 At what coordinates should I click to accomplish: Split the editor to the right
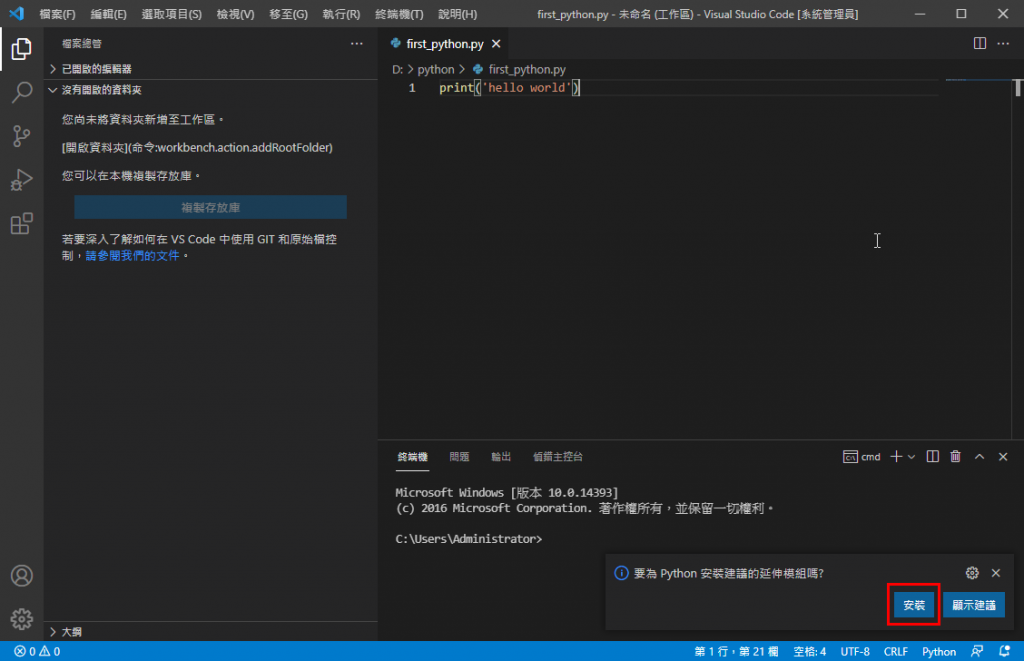click(980, 43)
